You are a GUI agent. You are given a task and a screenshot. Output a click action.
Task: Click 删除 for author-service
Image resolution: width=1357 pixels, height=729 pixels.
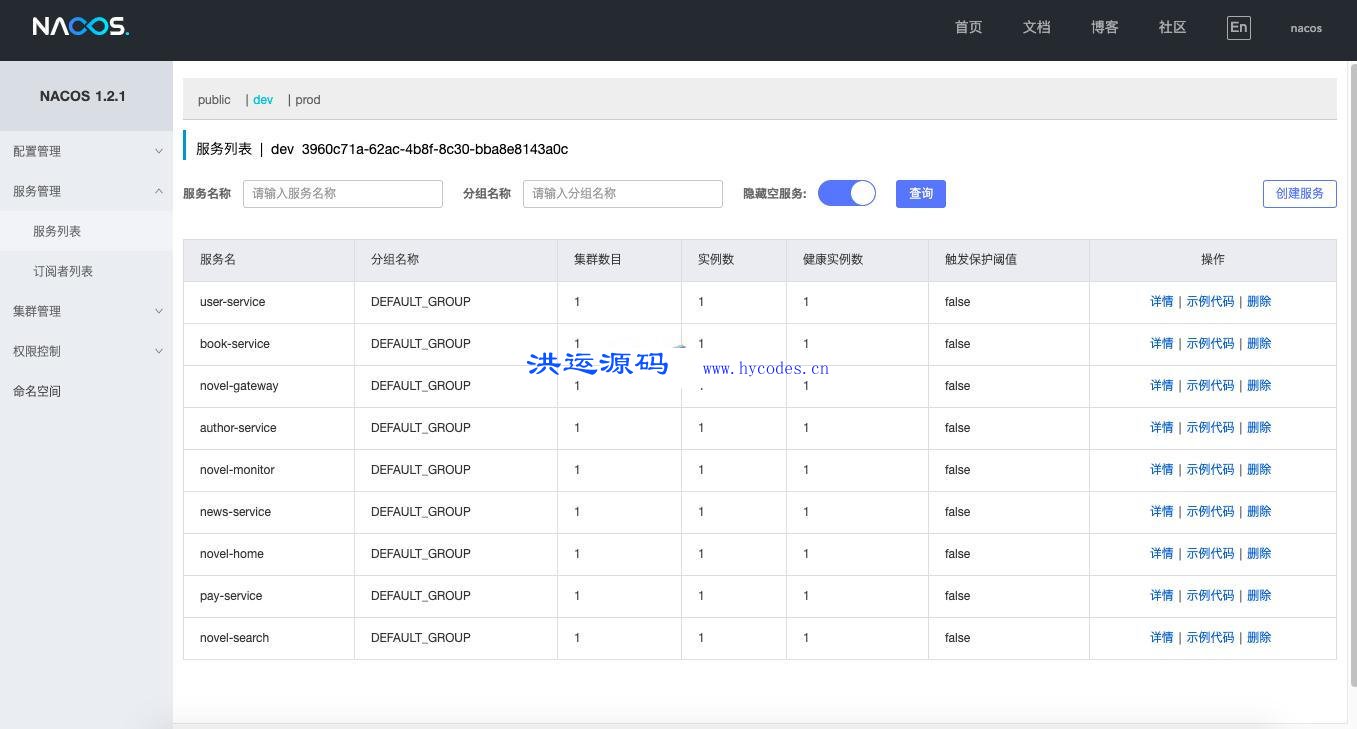point(1259,427)
